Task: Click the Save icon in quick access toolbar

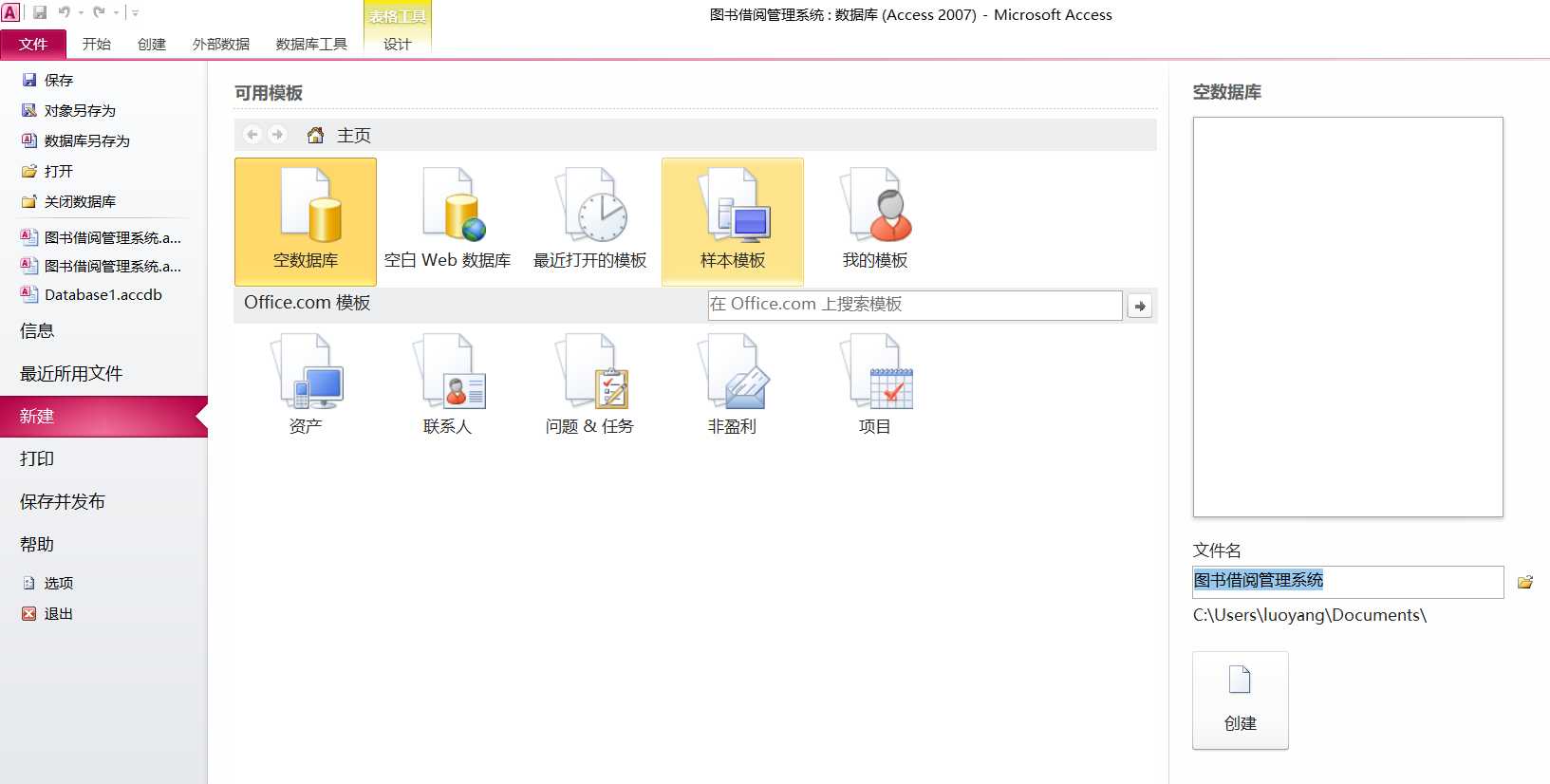Action: (x=40, y=12)
